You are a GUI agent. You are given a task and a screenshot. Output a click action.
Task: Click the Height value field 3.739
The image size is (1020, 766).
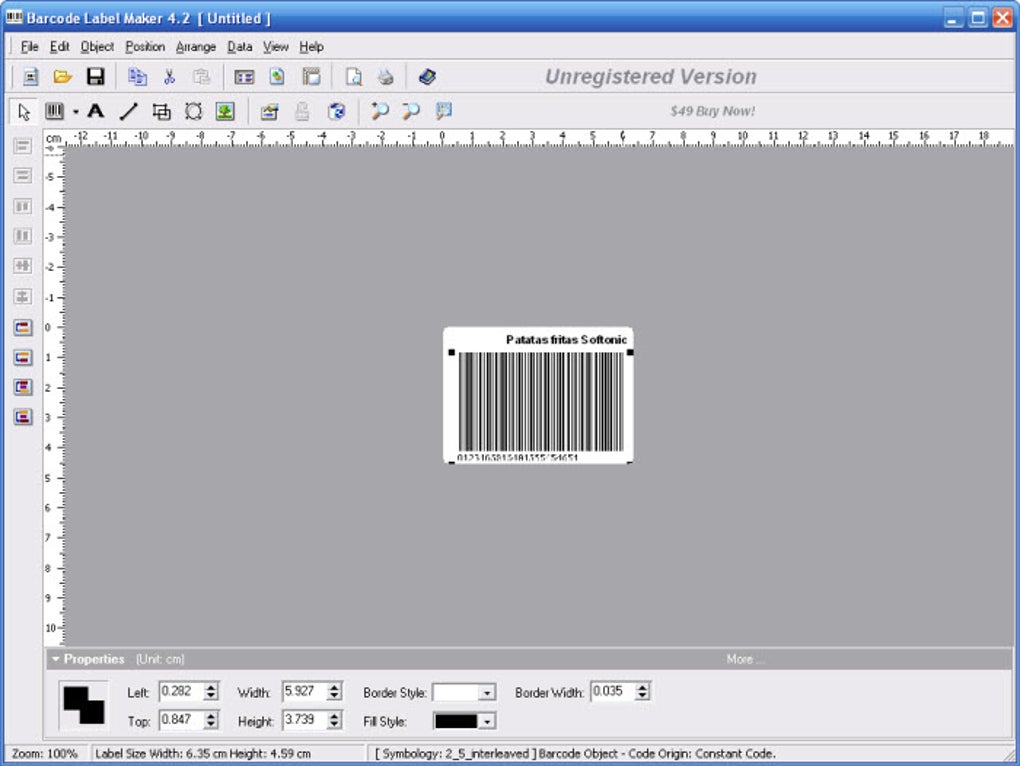point(304,720)
